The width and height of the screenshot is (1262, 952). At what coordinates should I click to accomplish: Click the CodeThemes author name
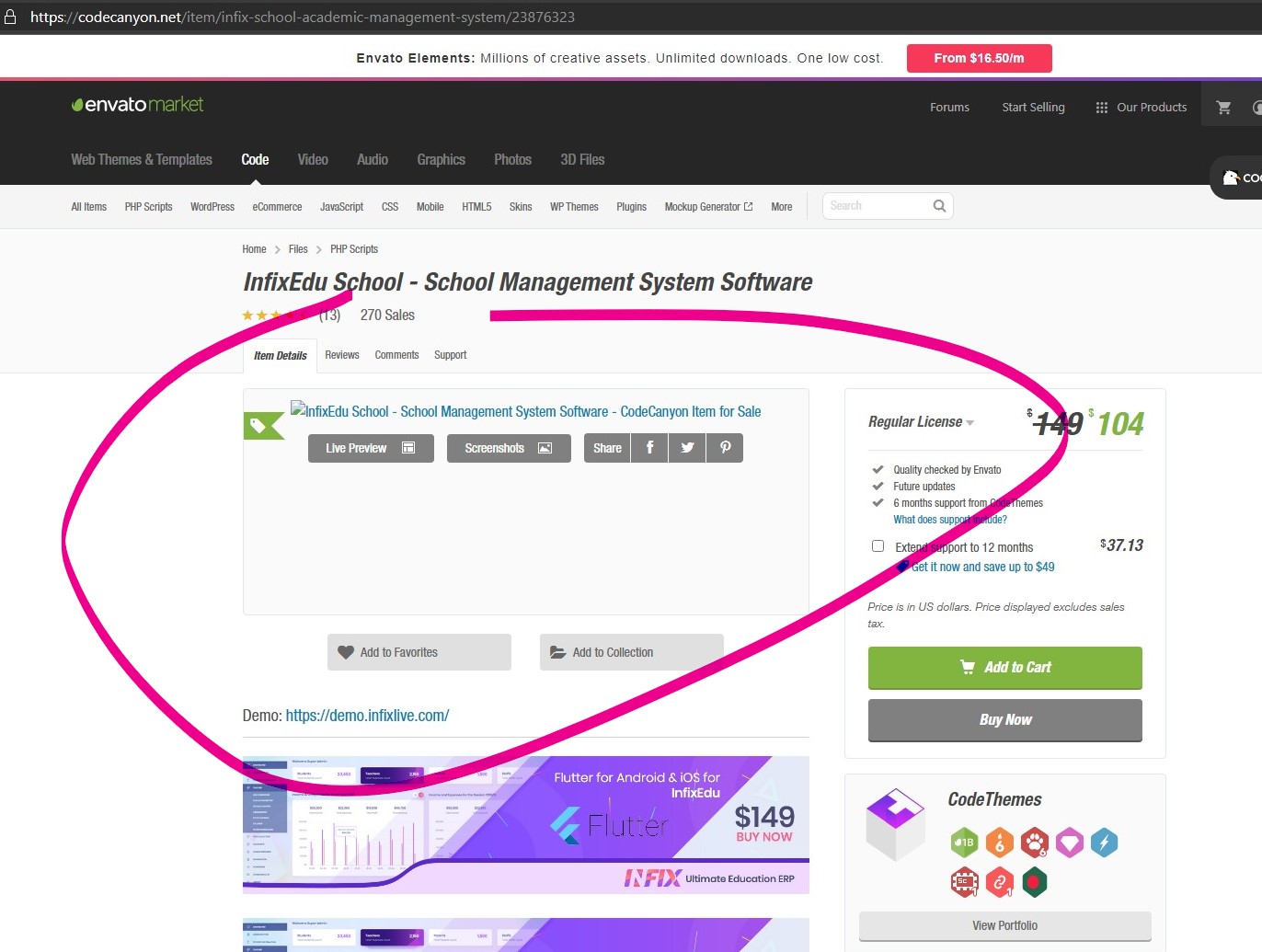pos(994,799)
